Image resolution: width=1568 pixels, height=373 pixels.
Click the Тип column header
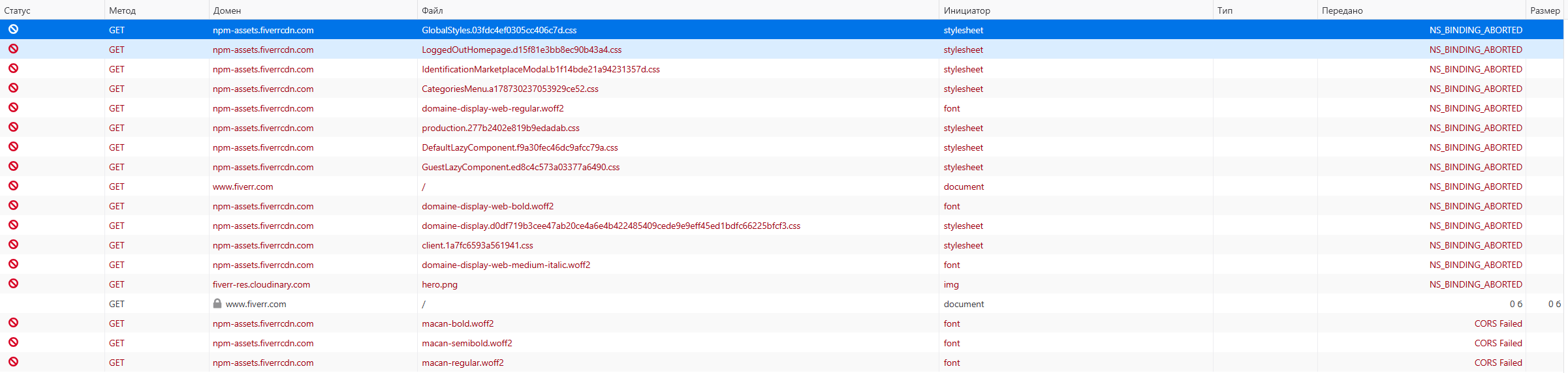point(1225,10)
